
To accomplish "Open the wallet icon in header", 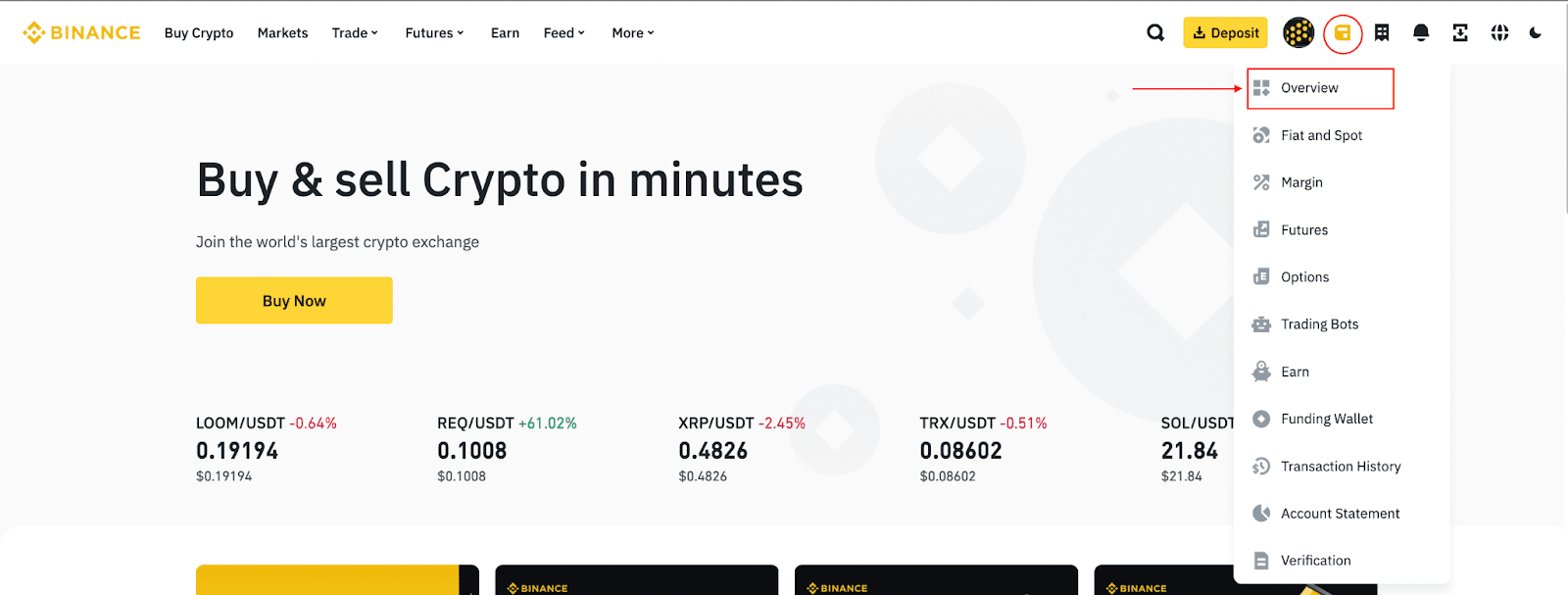I will coord(1343,33).
